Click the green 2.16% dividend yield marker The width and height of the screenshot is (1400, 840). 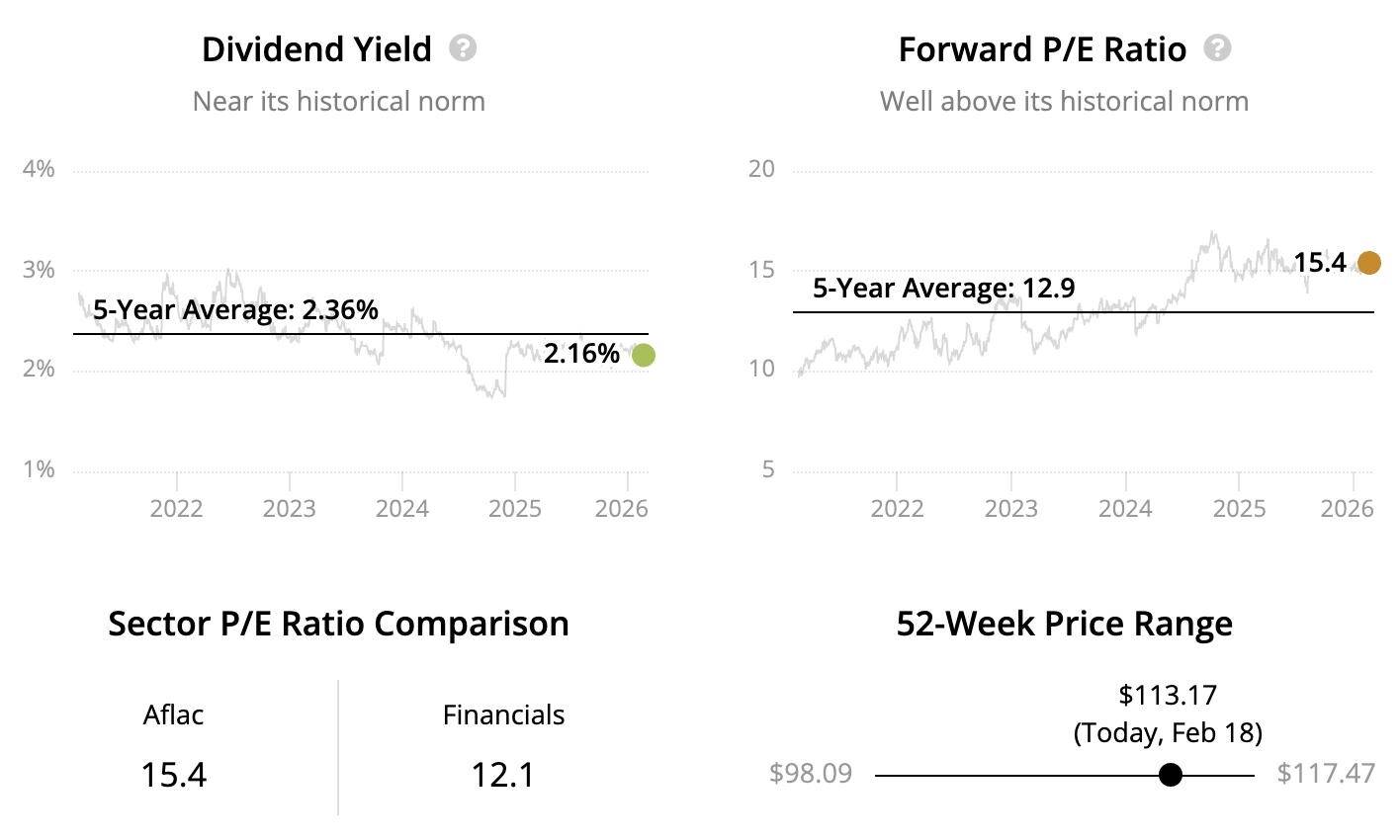click(643, 356)
